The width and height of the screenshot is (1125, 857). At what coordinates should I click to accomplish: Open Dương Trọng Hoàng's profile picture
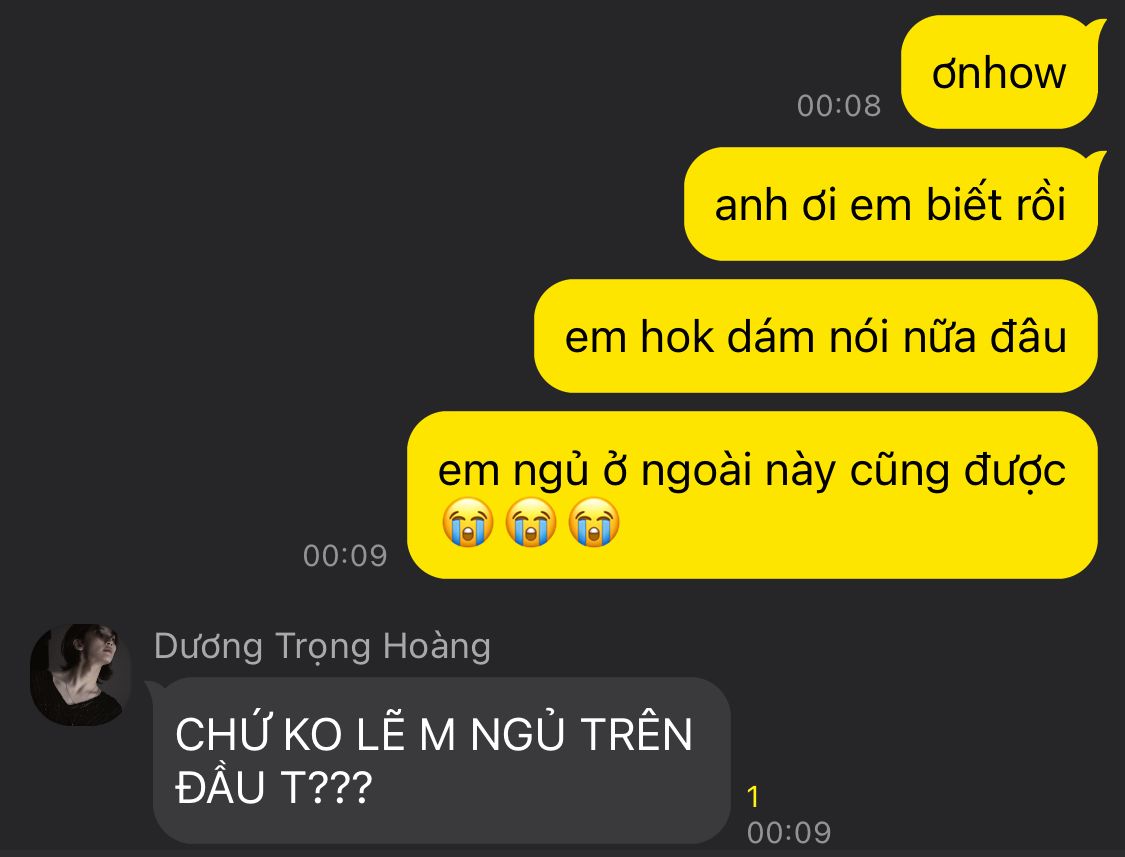pos(80,675)
